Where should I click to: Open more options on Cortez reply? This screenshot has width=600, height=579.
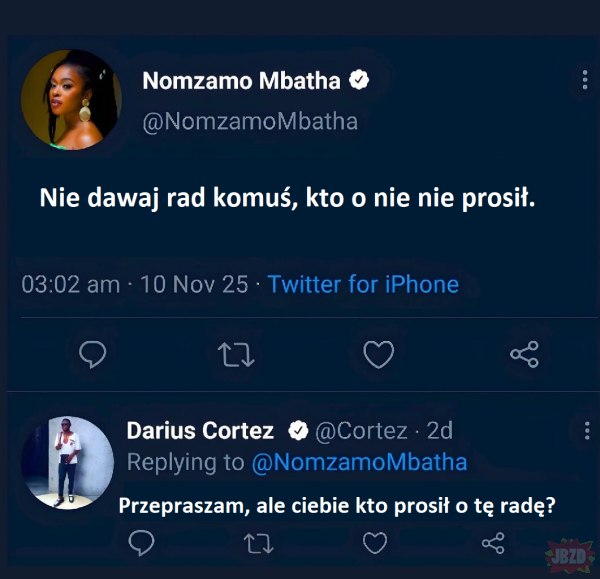click(x=586, y=431)
